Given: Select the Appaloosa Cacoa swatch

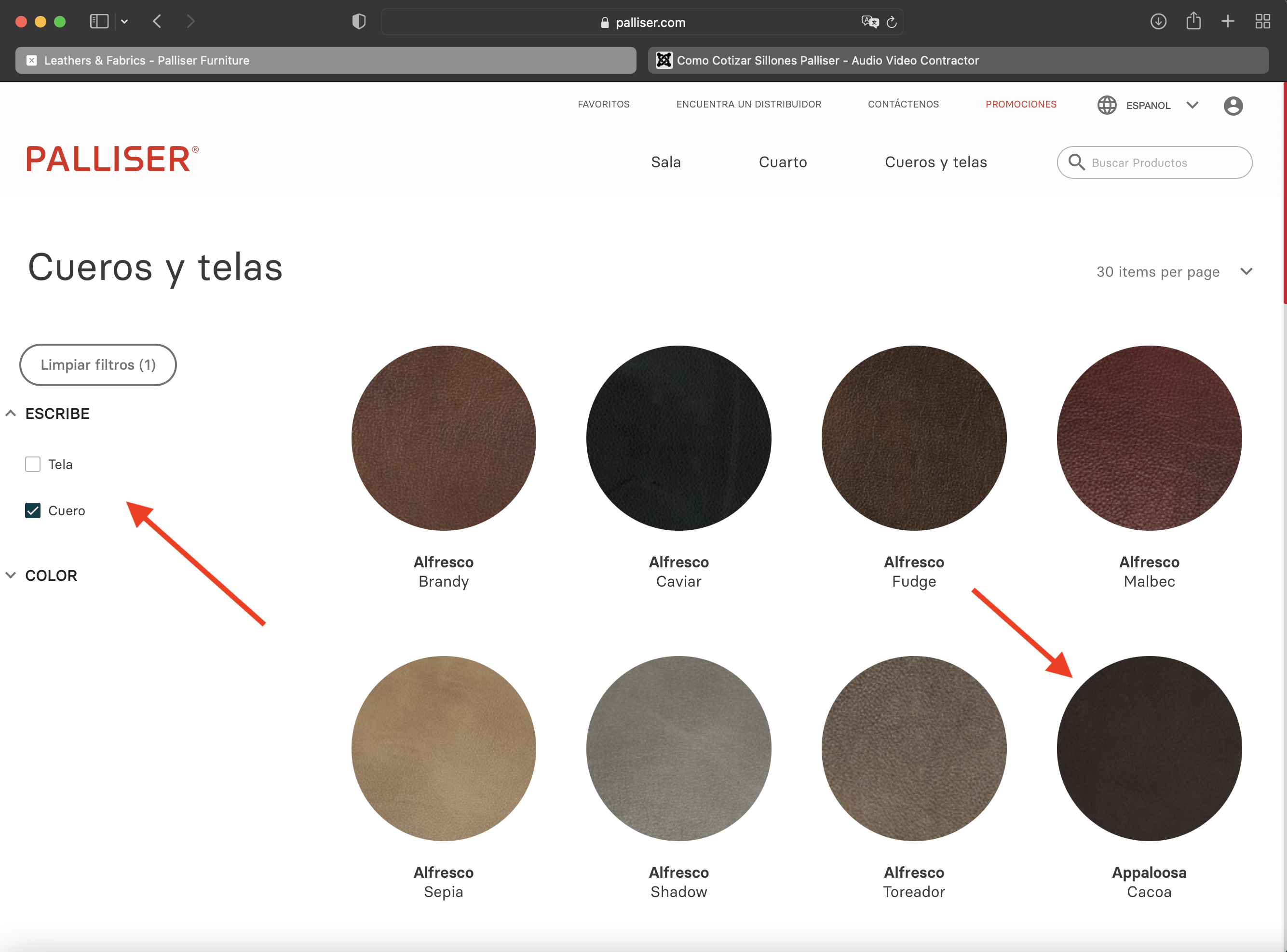Looking at the screenshot, I should pos(1149,749).
